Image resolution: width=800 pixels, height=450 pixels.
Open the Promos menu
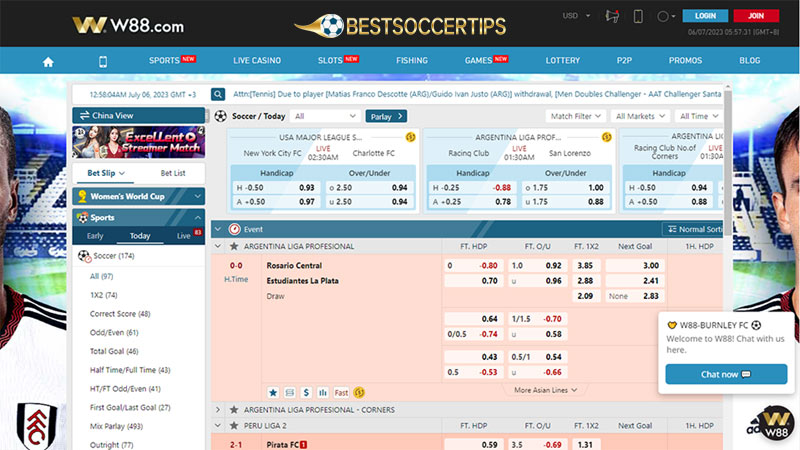685,61
